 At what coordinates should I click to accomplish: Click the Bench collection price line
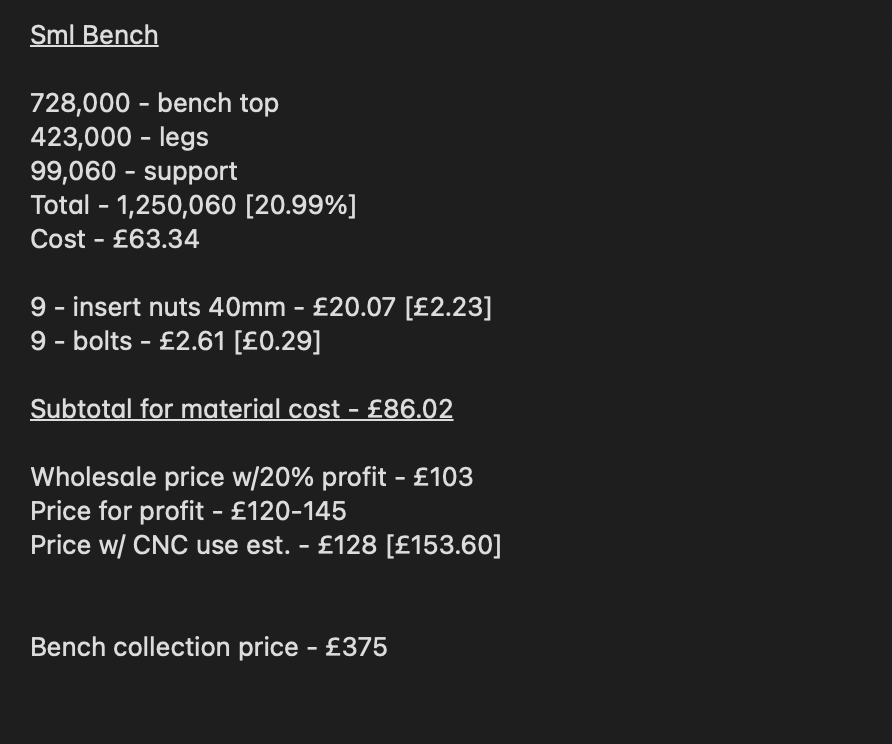pyautogui.click(x=209, y=647)
